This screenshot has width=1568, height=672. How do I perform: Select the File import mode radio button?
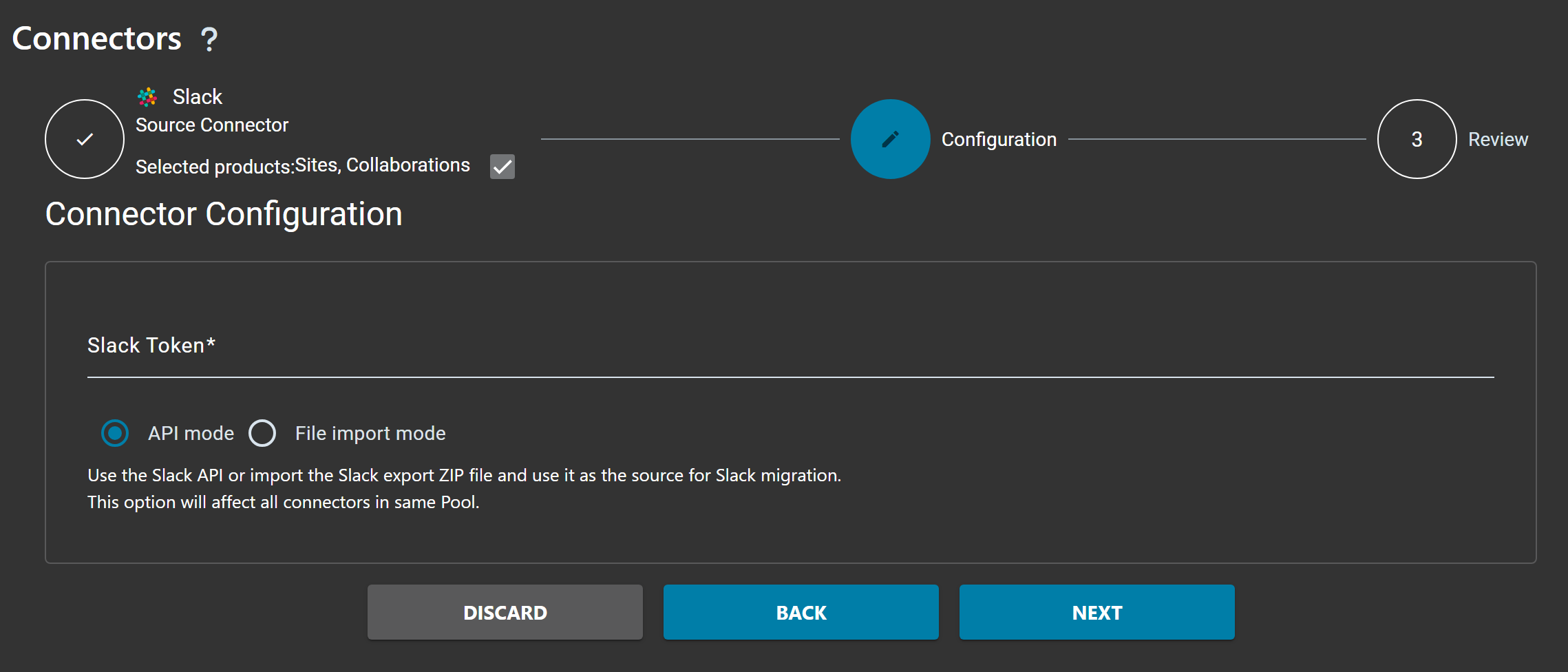262,433
